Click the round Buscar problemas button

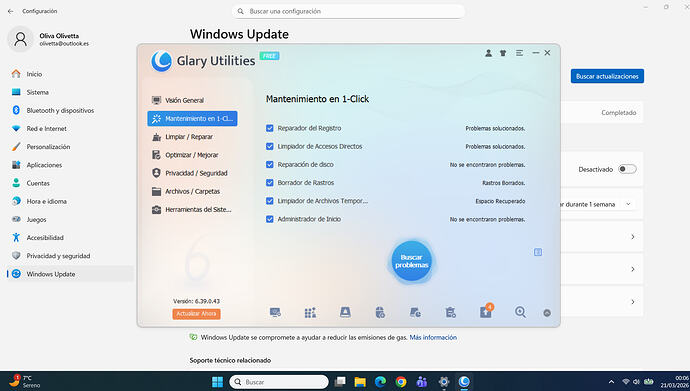coord(411,261)
